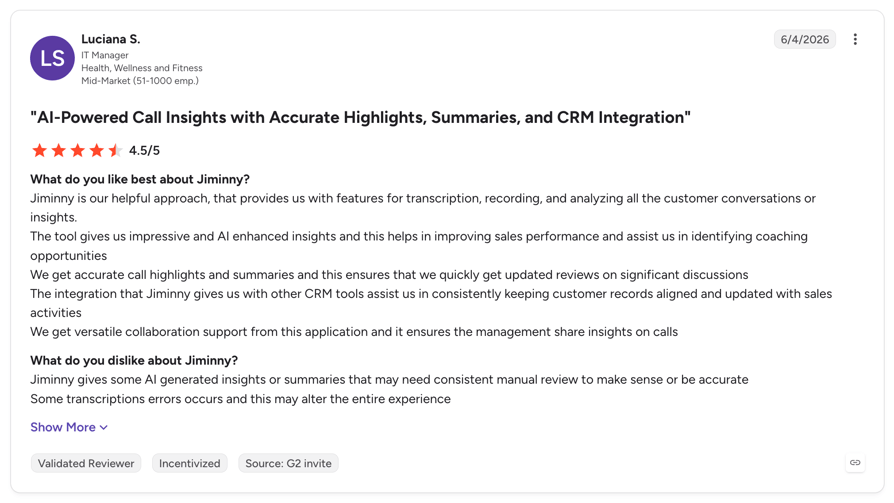Click the first red rating star
Image resolution: width=894 pixels, height=503 pixels.
pyautogui.click(x=39, y=151)
